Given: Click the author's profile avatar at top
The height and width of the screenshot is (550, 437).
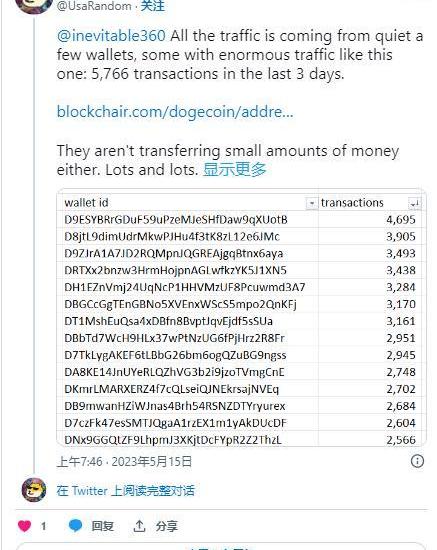Looking at the screenshot, I should click(x=34, y=5).
